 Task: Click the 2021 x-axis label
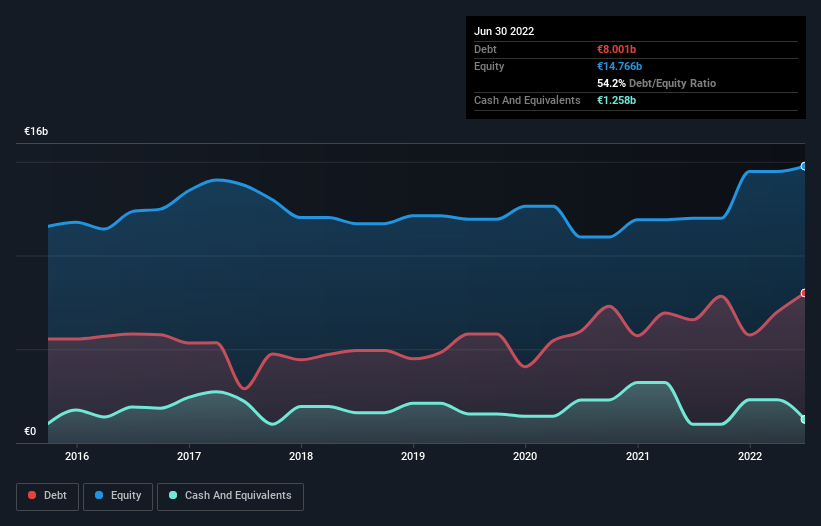pyautogui.click(x=638, y=456)
